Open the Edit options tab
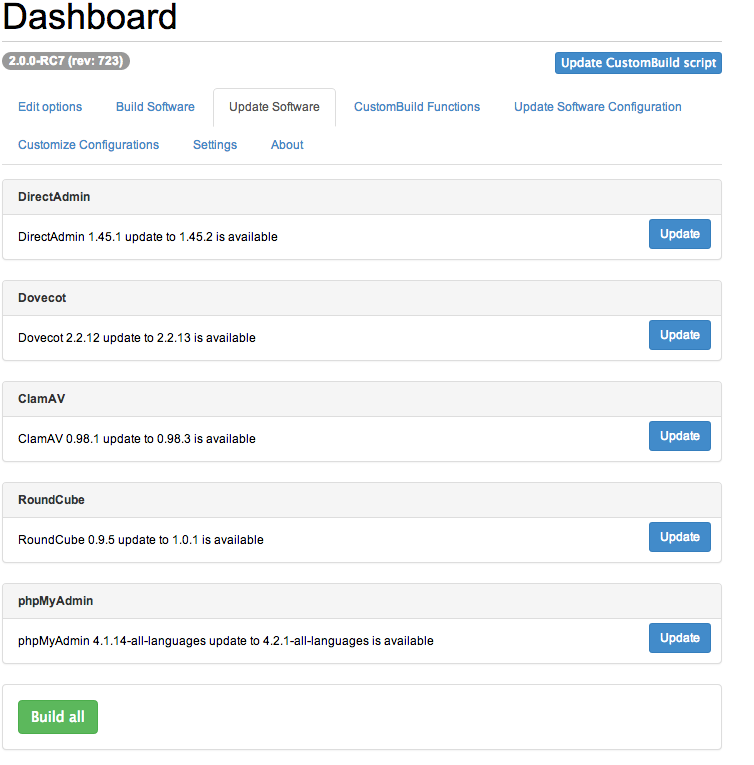Viewport: 754px width, 765px height. [x=50, y=107]
